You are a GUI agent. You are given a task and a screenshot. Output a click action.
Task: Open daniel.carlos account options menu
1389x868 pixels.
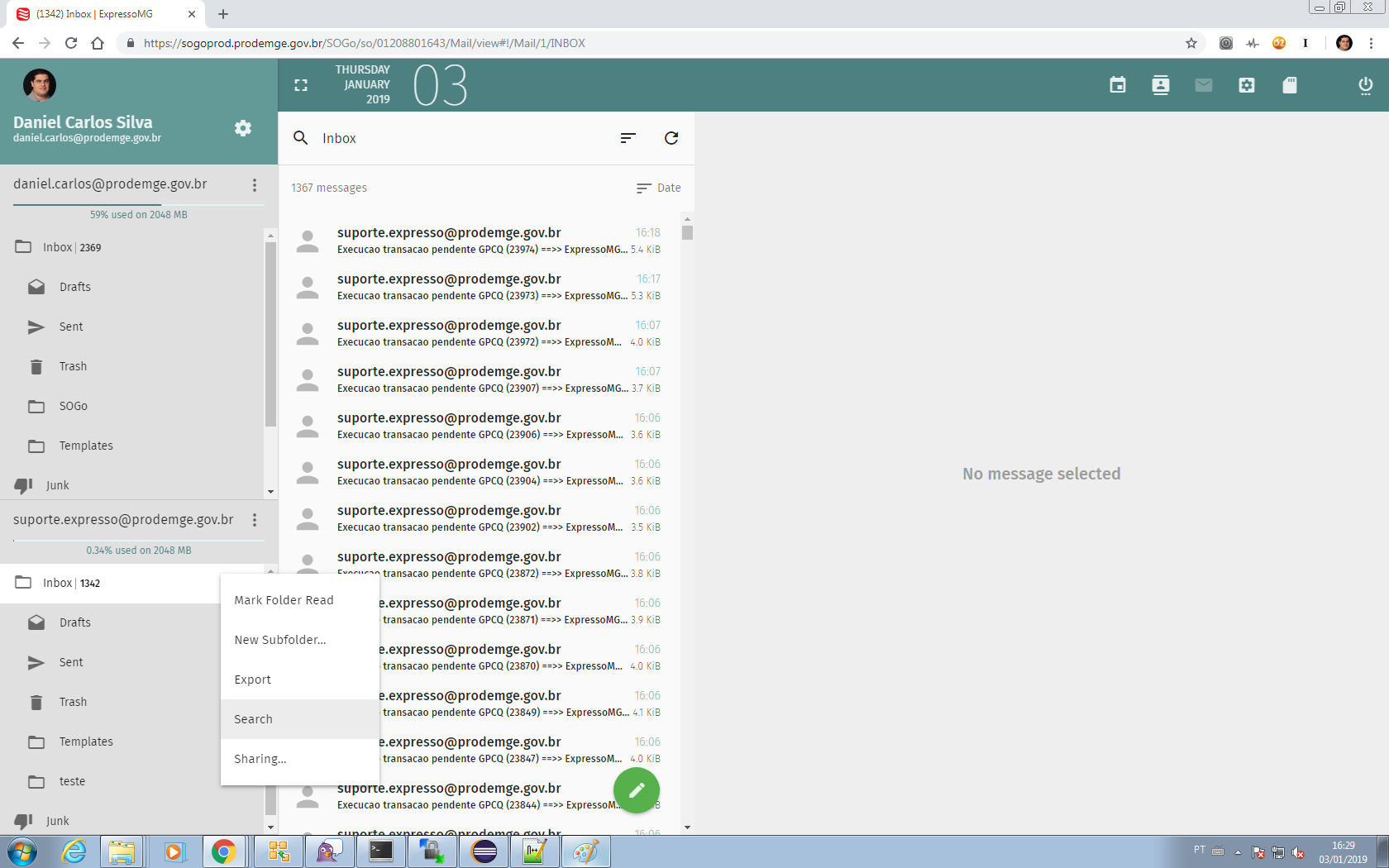[x=255, y=185]
